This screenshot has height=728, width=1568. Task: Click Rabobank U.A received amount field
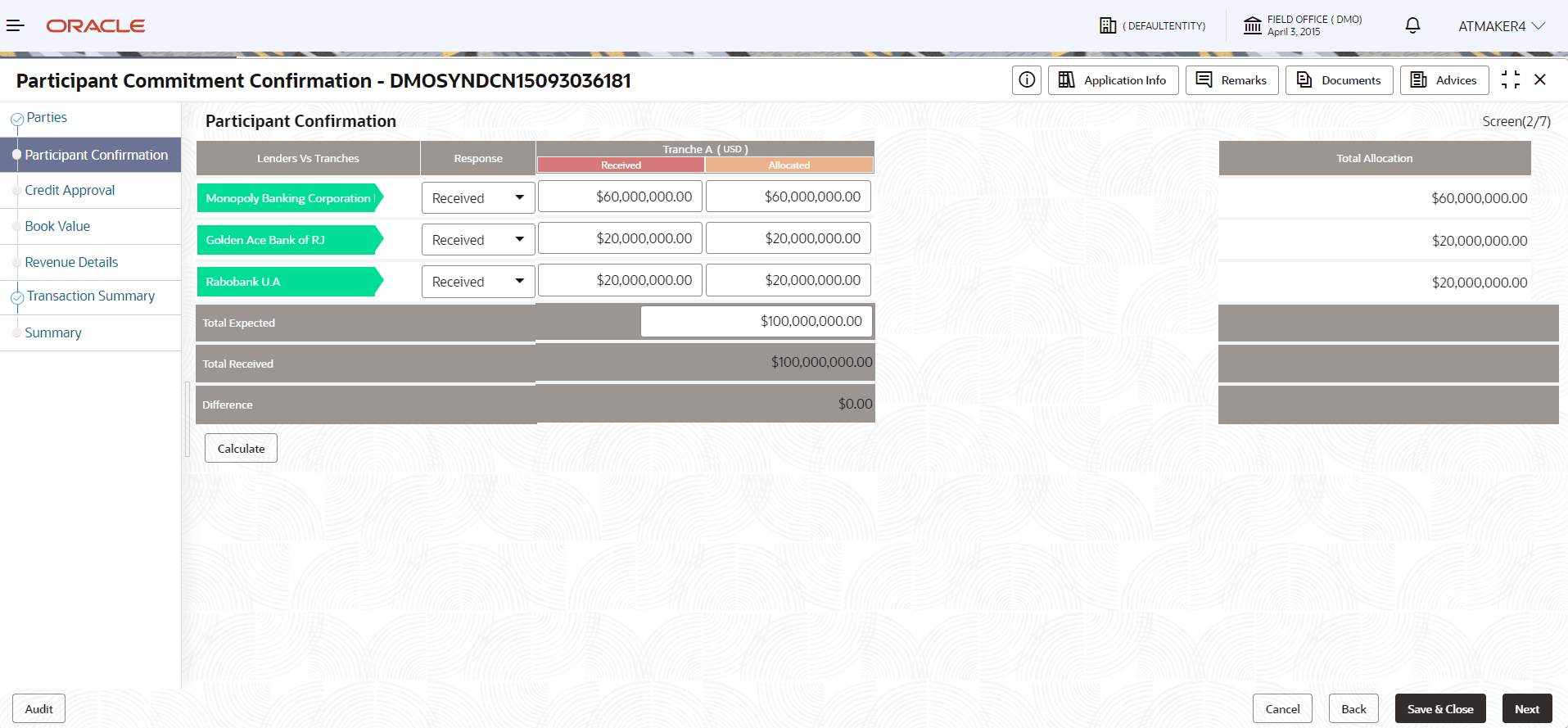point(620,280)
